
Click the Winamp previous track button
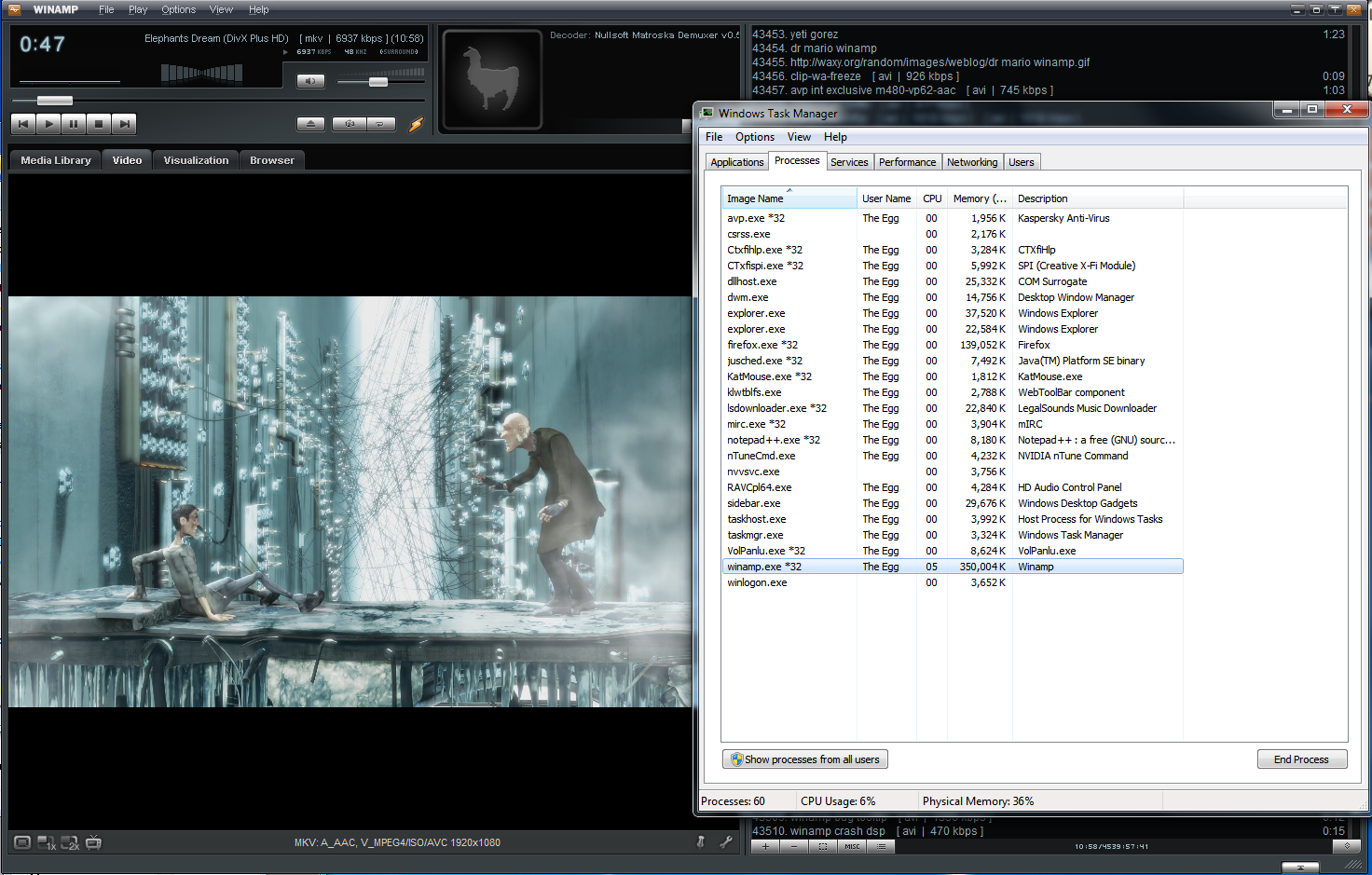(x=23, y=123)
